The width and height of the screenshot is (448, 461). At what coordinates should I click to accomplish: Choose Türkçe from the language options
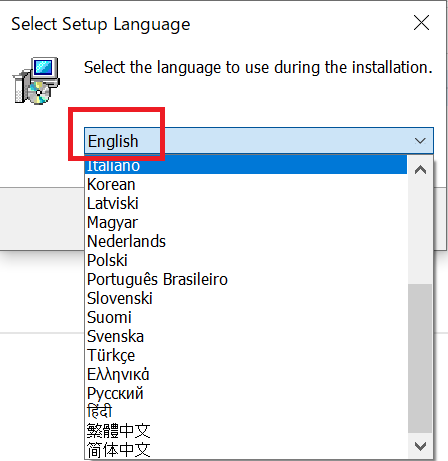pyautogui.click(x=246, y=355)
